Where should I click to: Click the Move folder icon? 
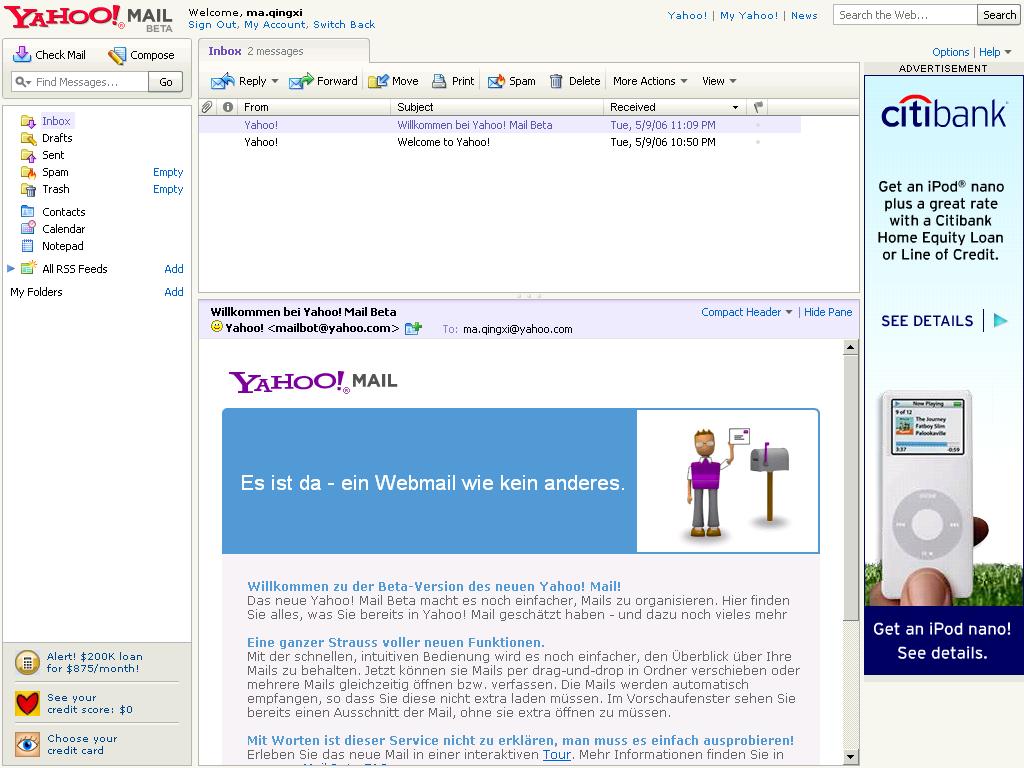pyautogui.click(x=378, y=81)
